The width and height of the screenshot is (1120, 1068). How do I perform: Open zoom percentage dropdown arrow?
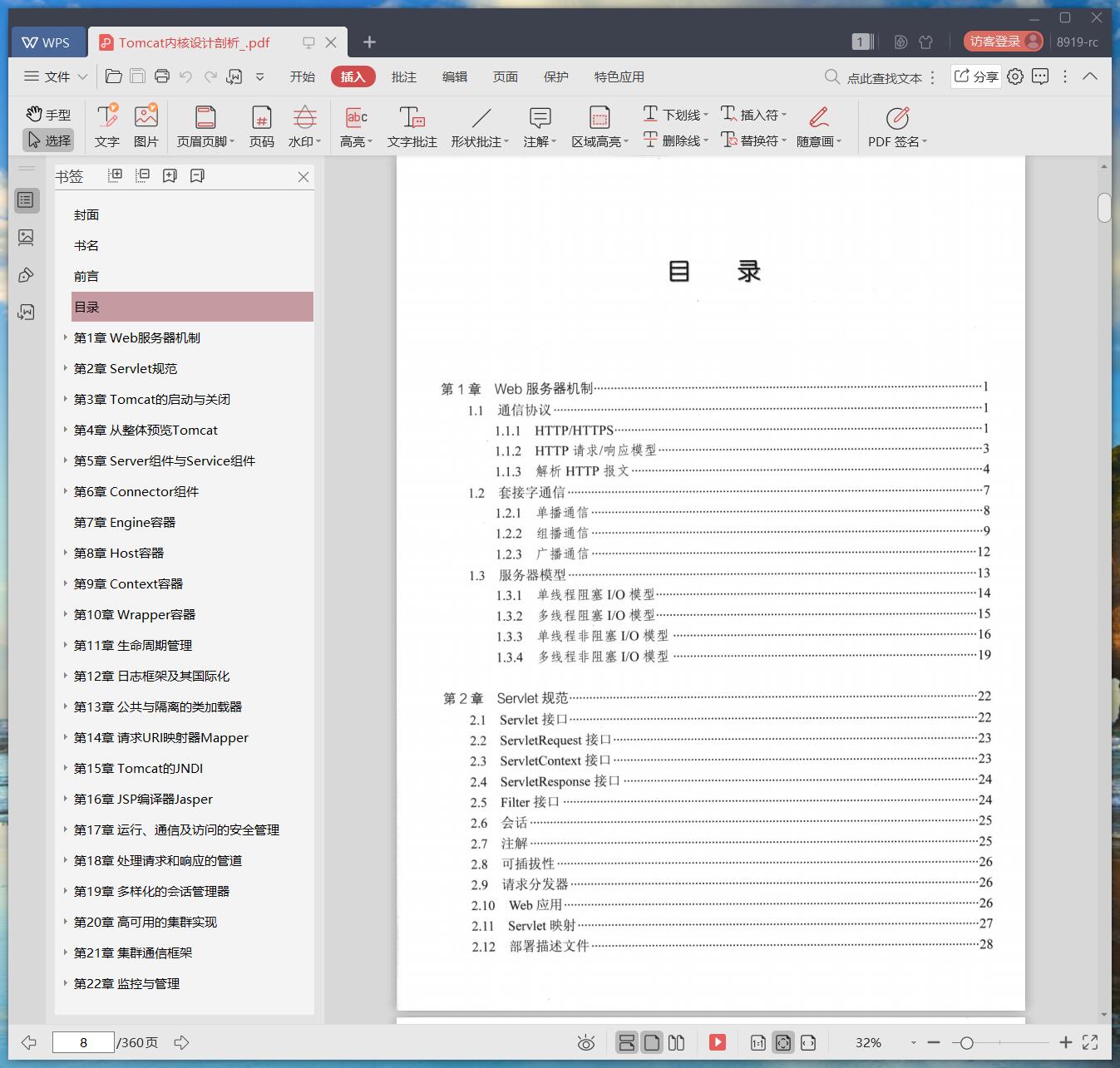913,1042
